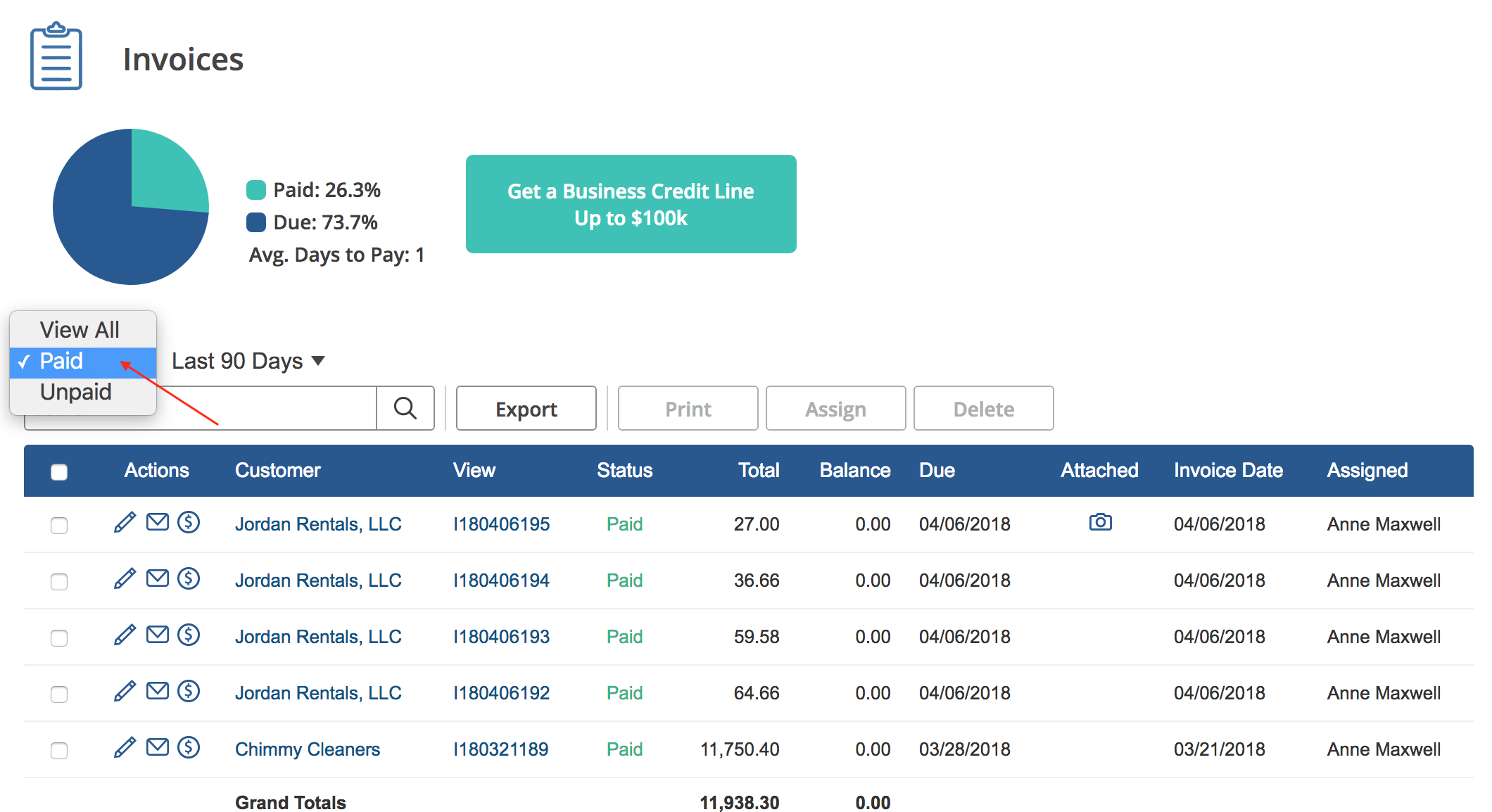This screenshot has height=812, width=1492.
Task: Click the Export button
Action: 526,409
